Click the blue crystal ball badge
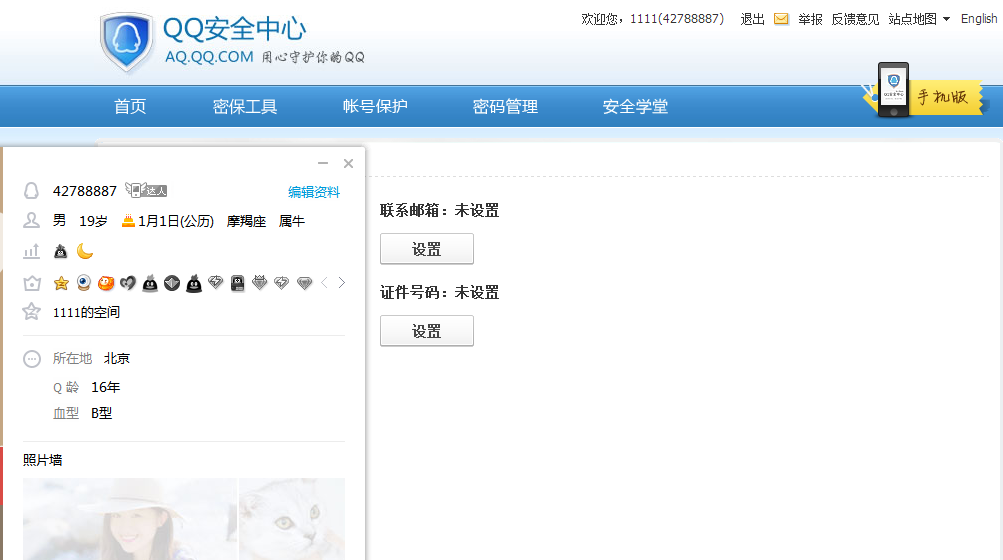The image size is (1003, 560). pos(84,283)
